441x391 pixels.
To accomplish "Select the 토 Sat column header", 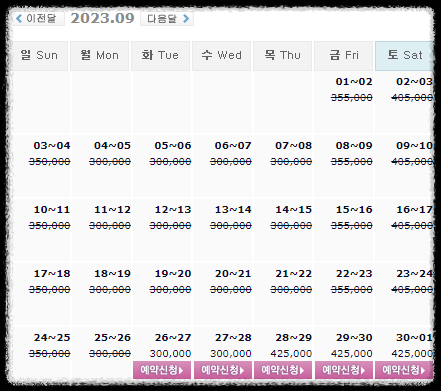I will point(404,56).
